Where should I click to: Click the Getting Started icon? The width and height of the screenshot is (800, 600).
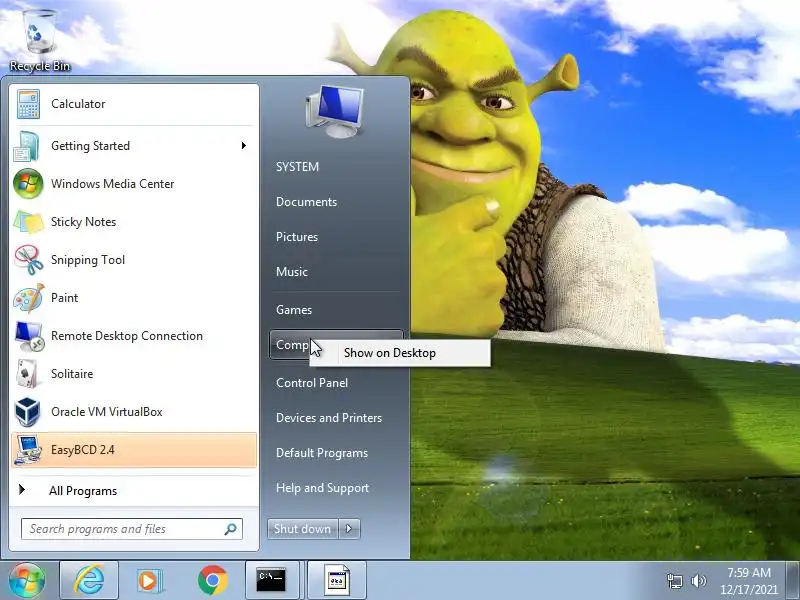(x=27, y=146)
